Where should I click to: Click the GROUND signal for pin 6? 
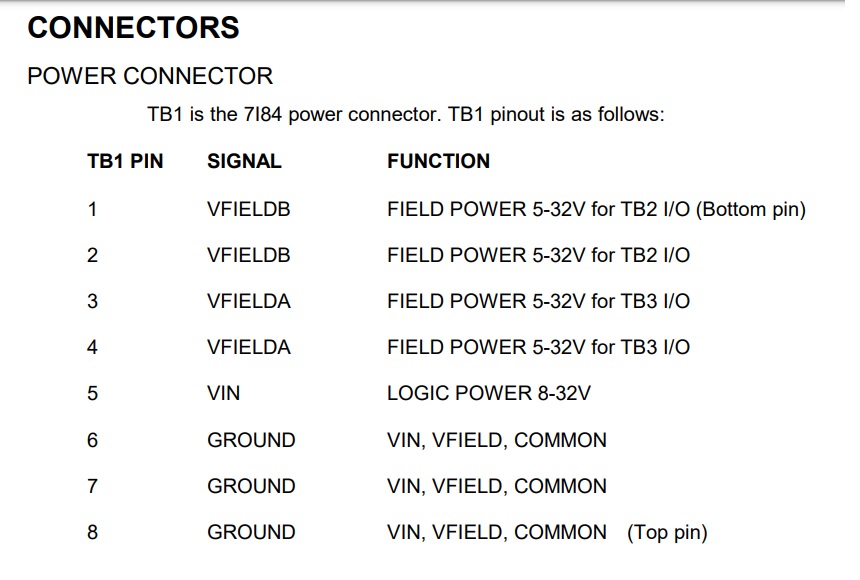coord(251,440)
